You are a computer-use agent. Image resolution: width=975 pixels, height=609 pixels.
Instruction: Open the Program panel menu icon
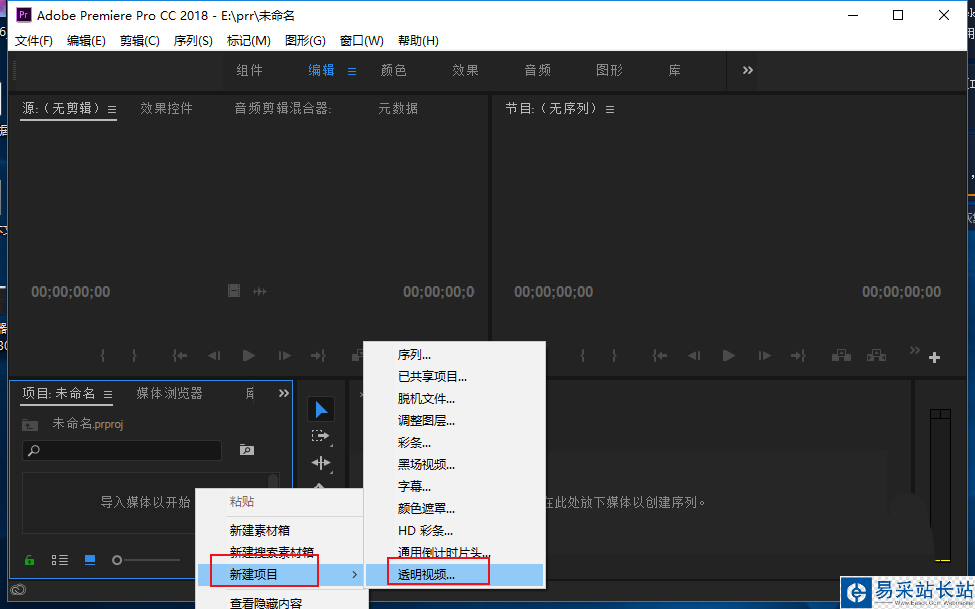click(x=610, y=109)
